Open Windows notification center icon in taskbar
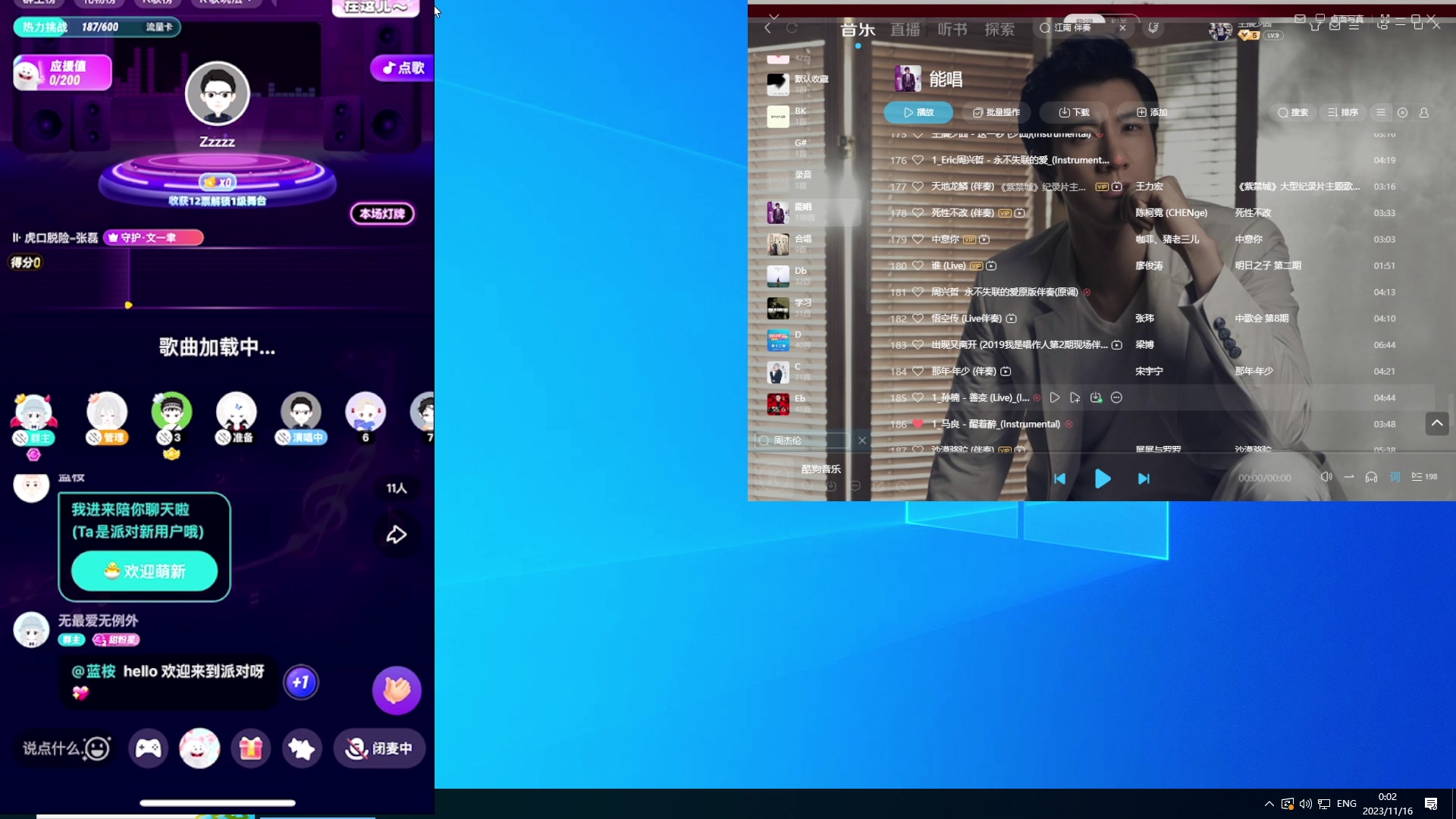Viewport: 1456px width, 819px height. [1431, 804]
